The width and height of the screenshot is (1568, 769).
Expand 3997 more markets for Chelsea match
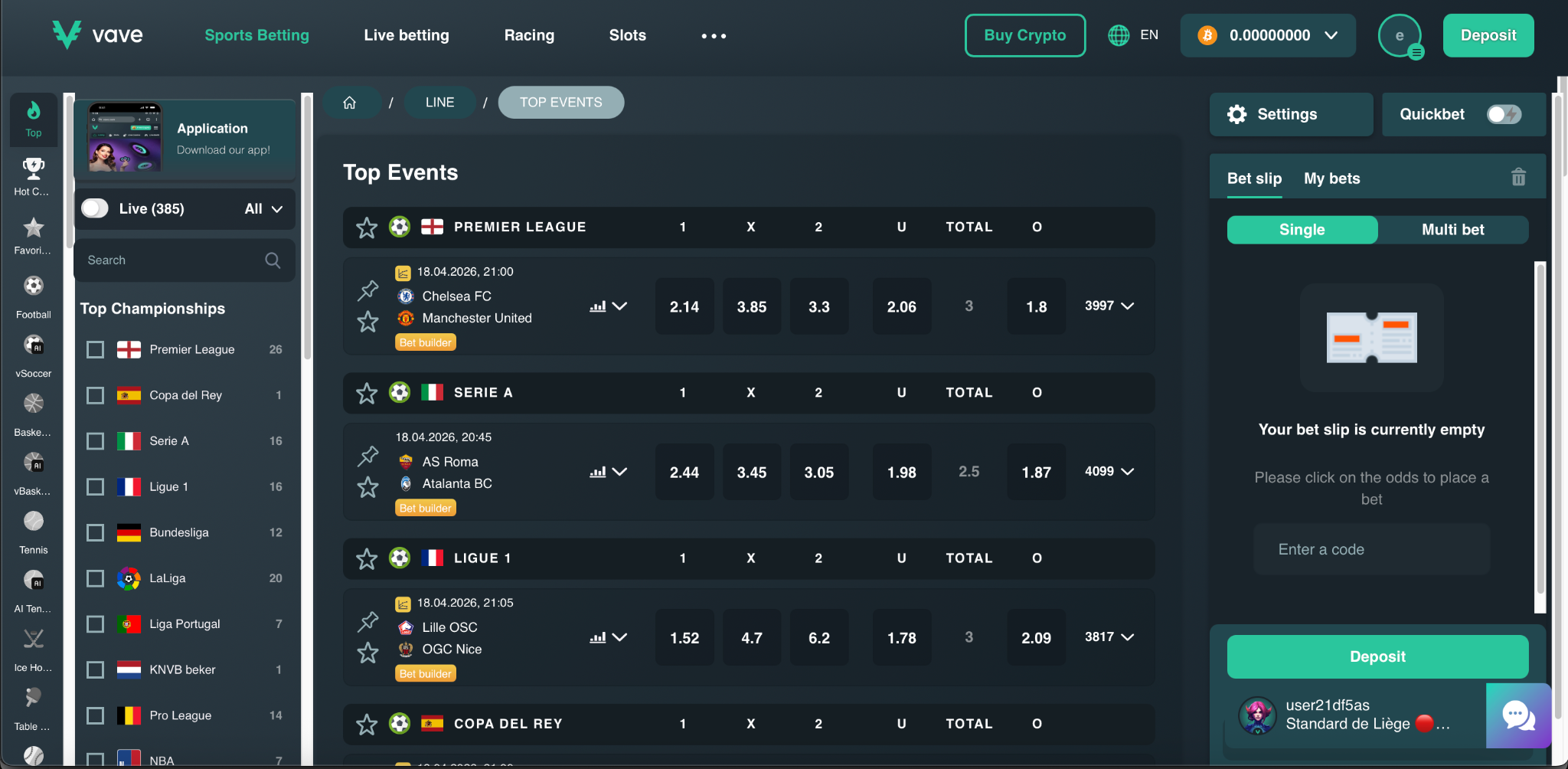1109,306
